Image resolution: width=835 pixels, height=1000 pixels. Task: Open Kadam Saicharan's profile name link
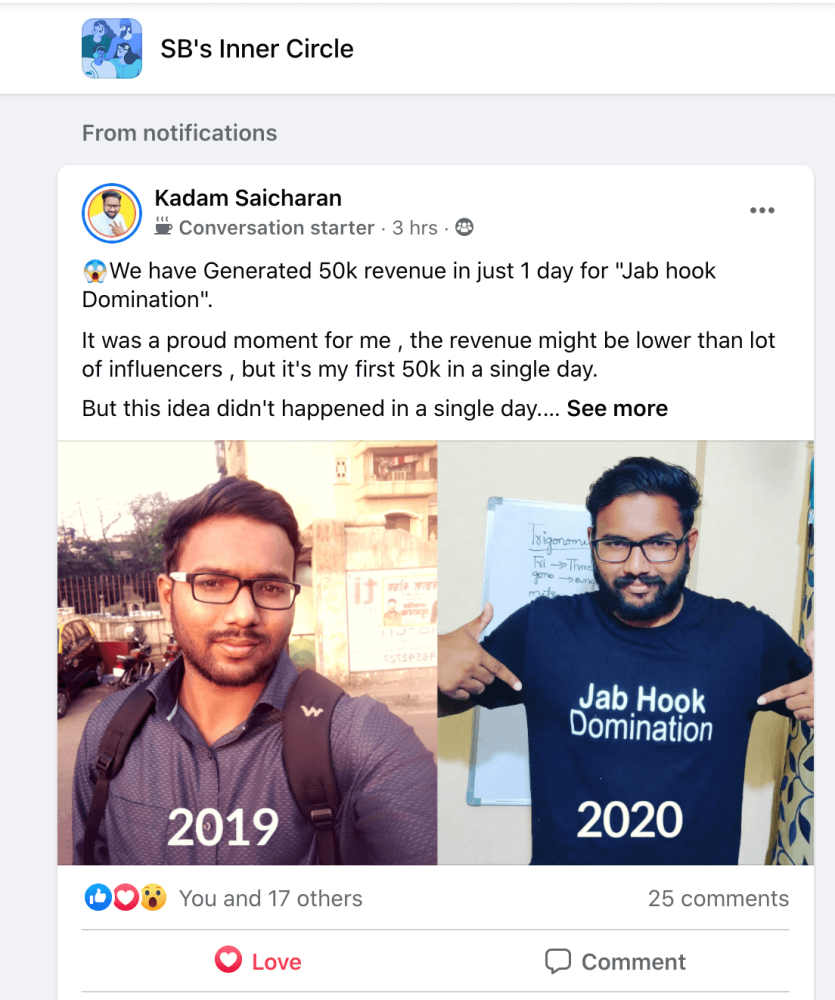[x=248, y=198]
